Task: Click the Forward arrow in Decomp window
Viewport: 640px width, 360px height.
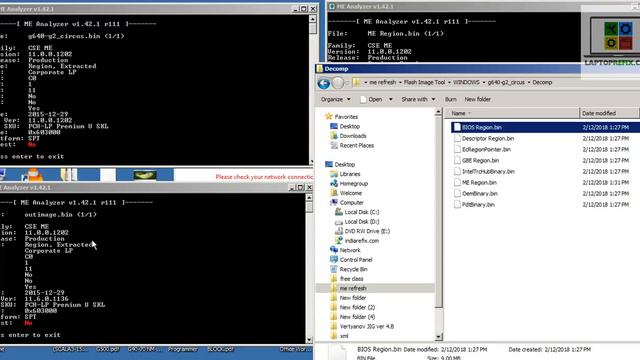Action: pos(338,83)
